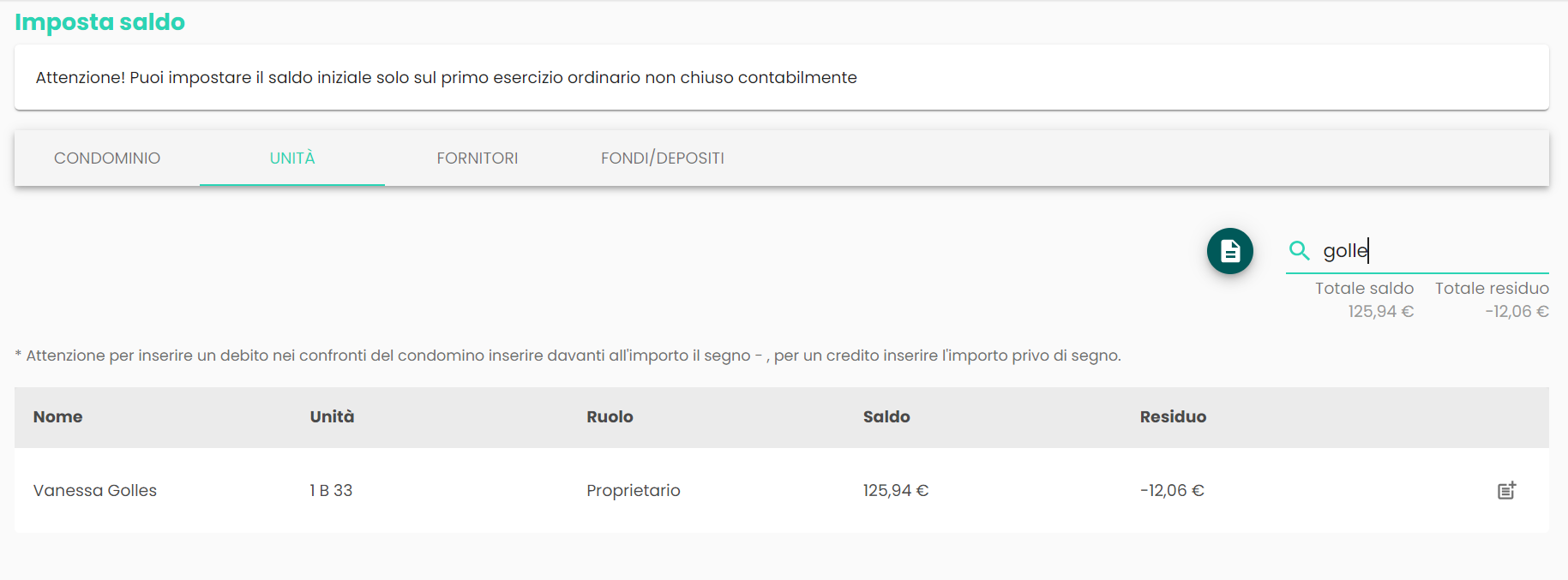Go to the FONDI/DEPOSITI tab
Image resolution: width=1568 pixels, height=580 pixels.
coord(662,158)
